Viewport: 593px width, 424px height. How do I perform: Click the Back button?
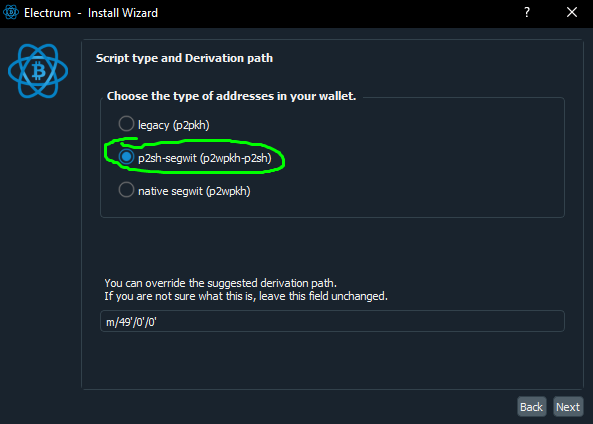tap(531, 407)
